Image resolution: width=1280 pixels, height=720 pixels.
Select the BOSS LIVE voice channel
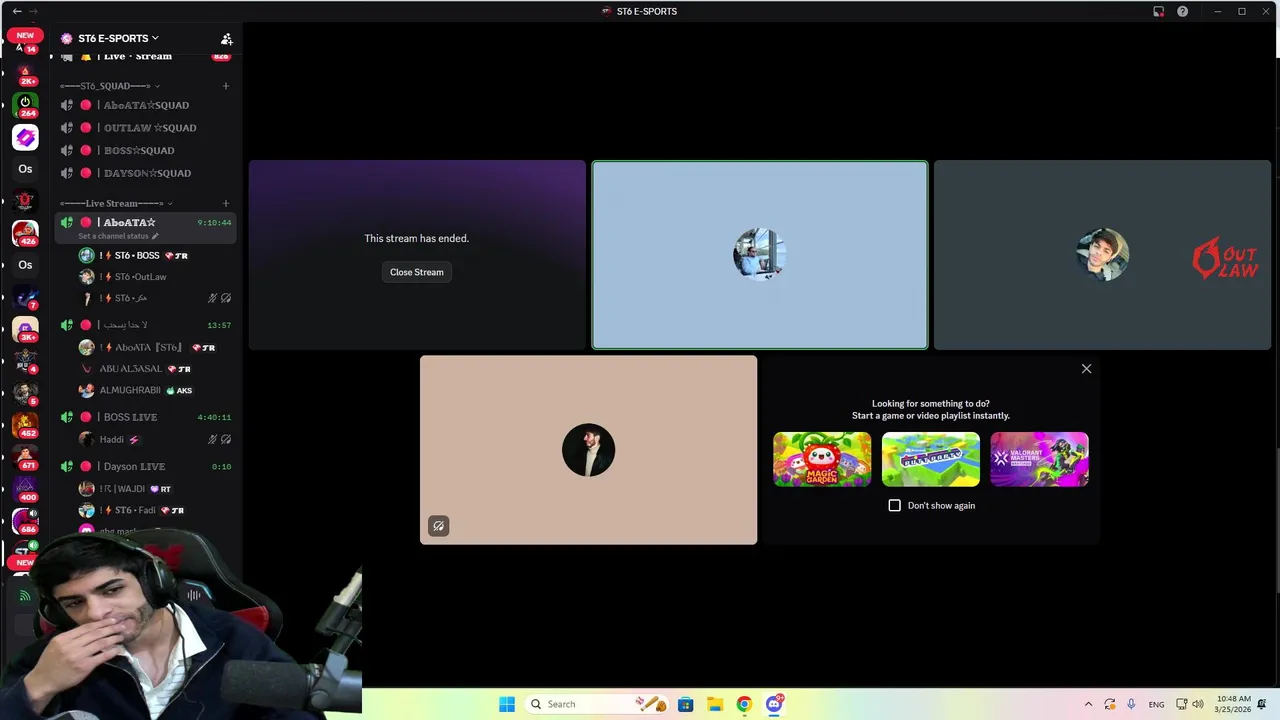pos(146,417)
